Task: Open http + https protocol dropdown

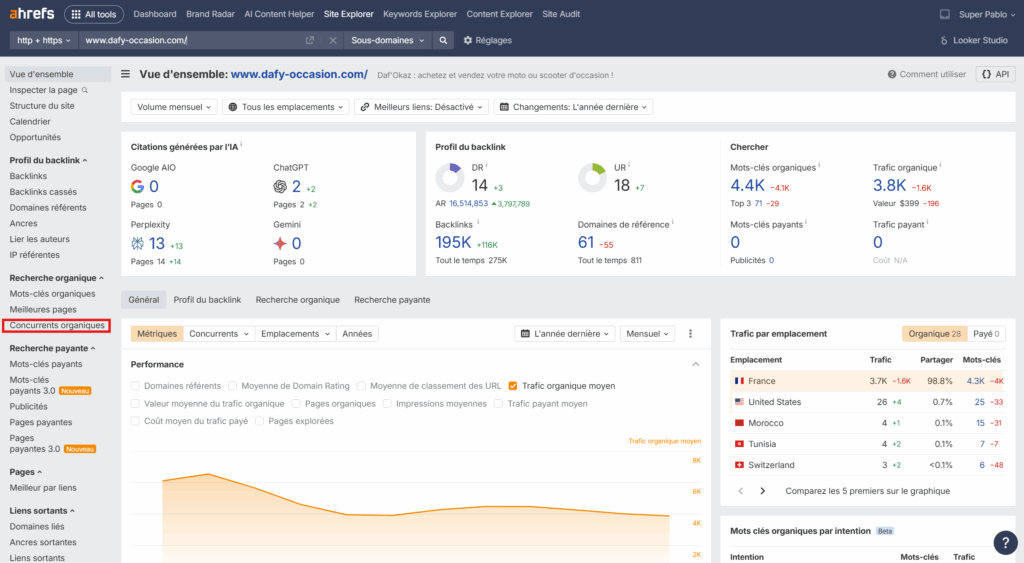Action: coord(44,40)
